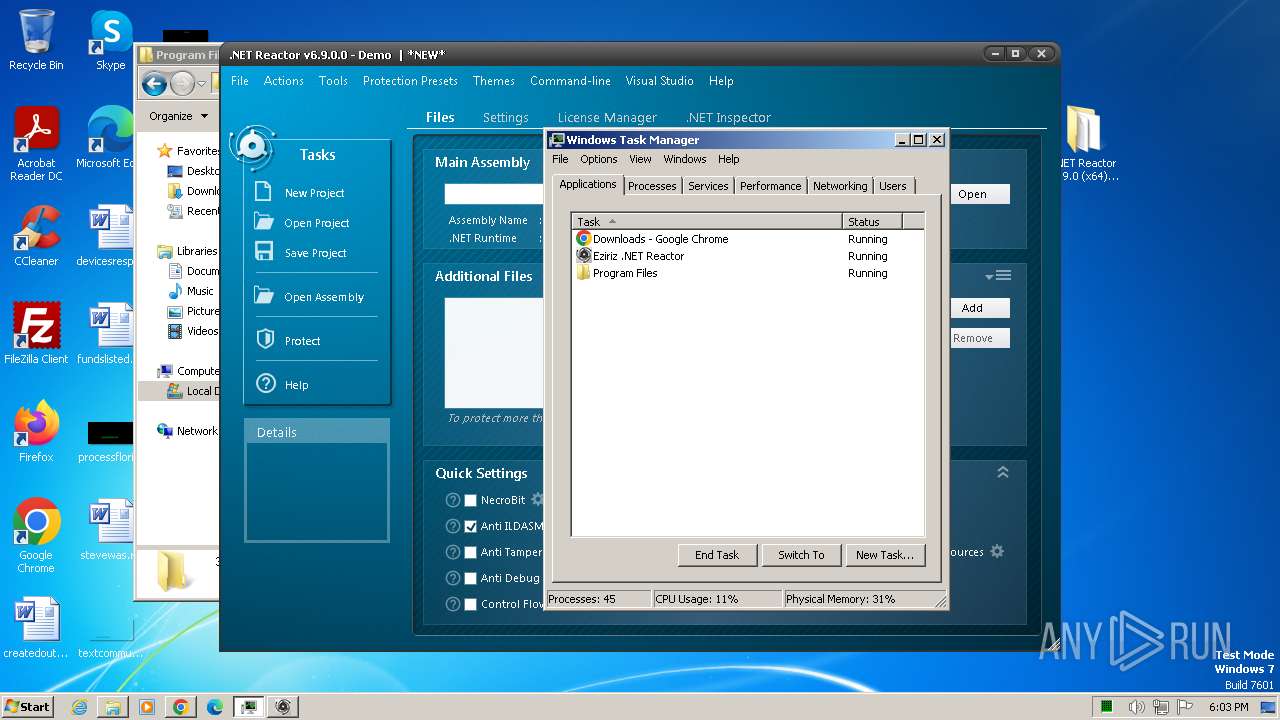Select Eziriz .NET Reactor task row
This screenshot has width=1280, height=720.
[x=747, y=256]
